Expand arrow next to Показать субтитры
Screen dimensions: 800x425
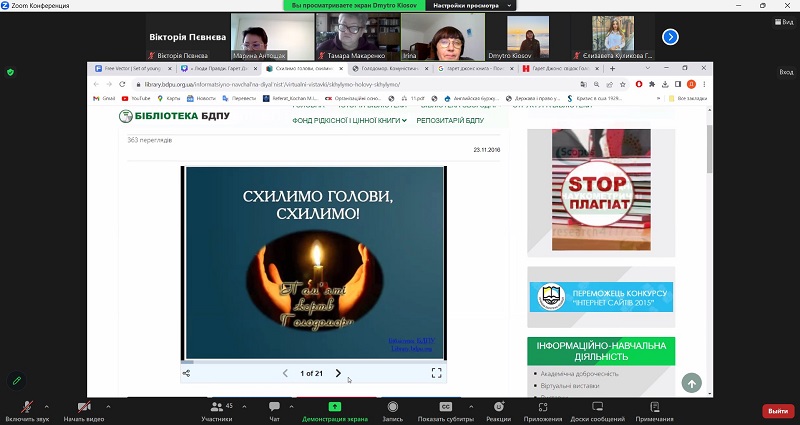point(470,407)
